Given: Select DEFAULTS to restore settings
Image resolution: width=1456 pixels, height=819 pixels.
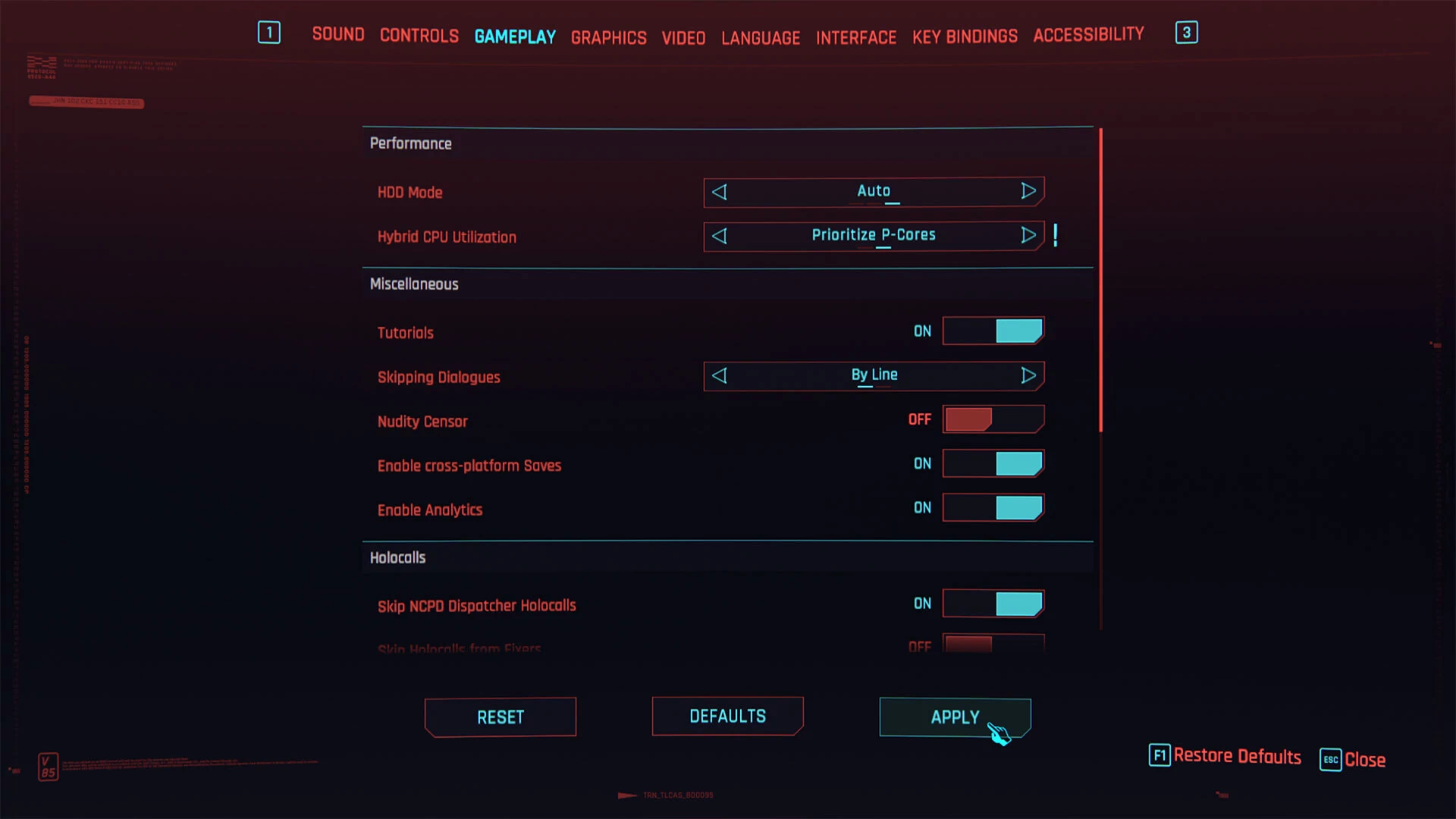Looking at the screenshot, I should tap(728, 716).
